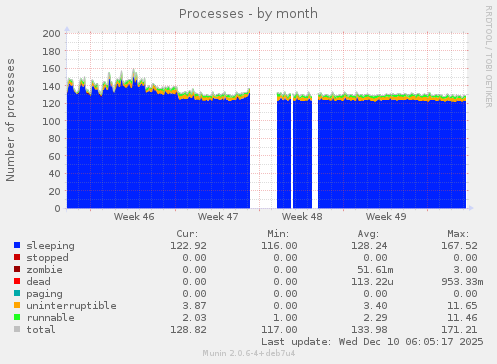
Task: Click the total gray legend swatch
Action: click(x=17, y=329)
